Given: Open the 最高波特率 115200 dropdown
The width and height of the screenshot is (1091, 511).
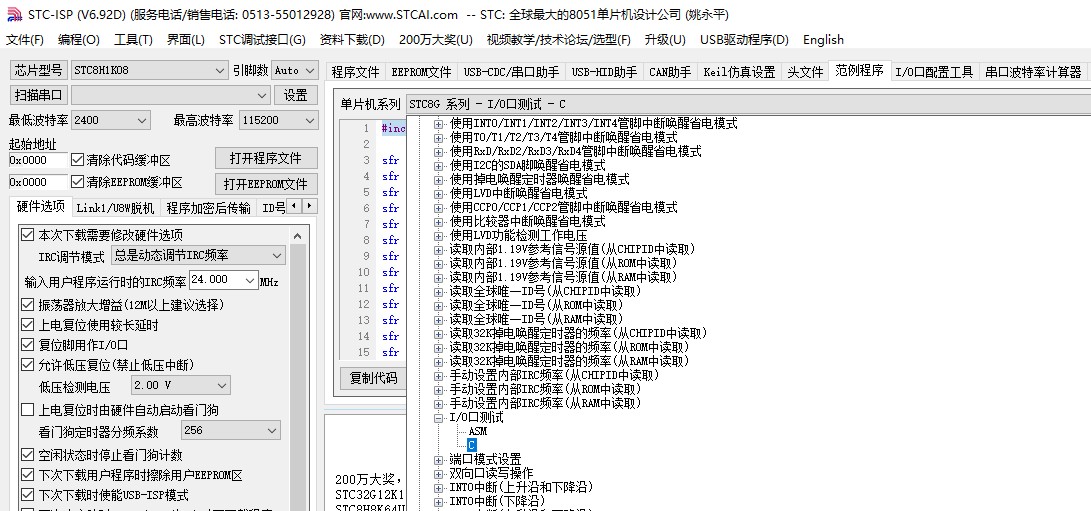Looking at the screenshot, I should [278, 120].
